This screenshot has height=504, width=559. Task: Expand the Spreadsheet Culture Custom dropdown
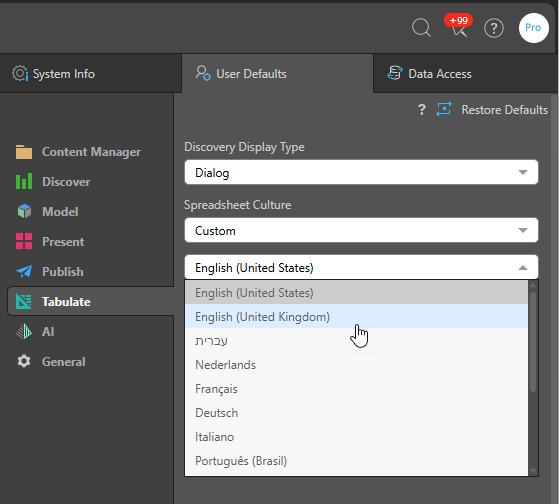pyautogui.click(x=361, y=231)
